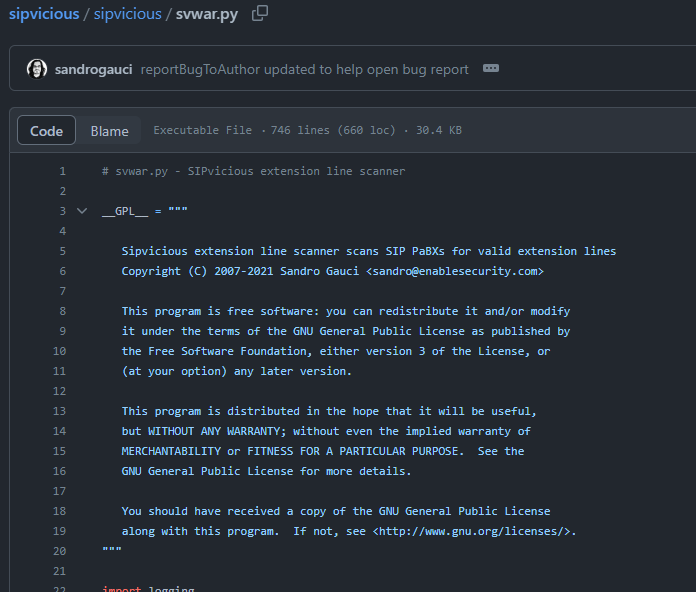Image resolution: width=696 pixels, height=592 pixels.
Task: Open sandrogauci avatar image
Action: (x=37, y=69)
